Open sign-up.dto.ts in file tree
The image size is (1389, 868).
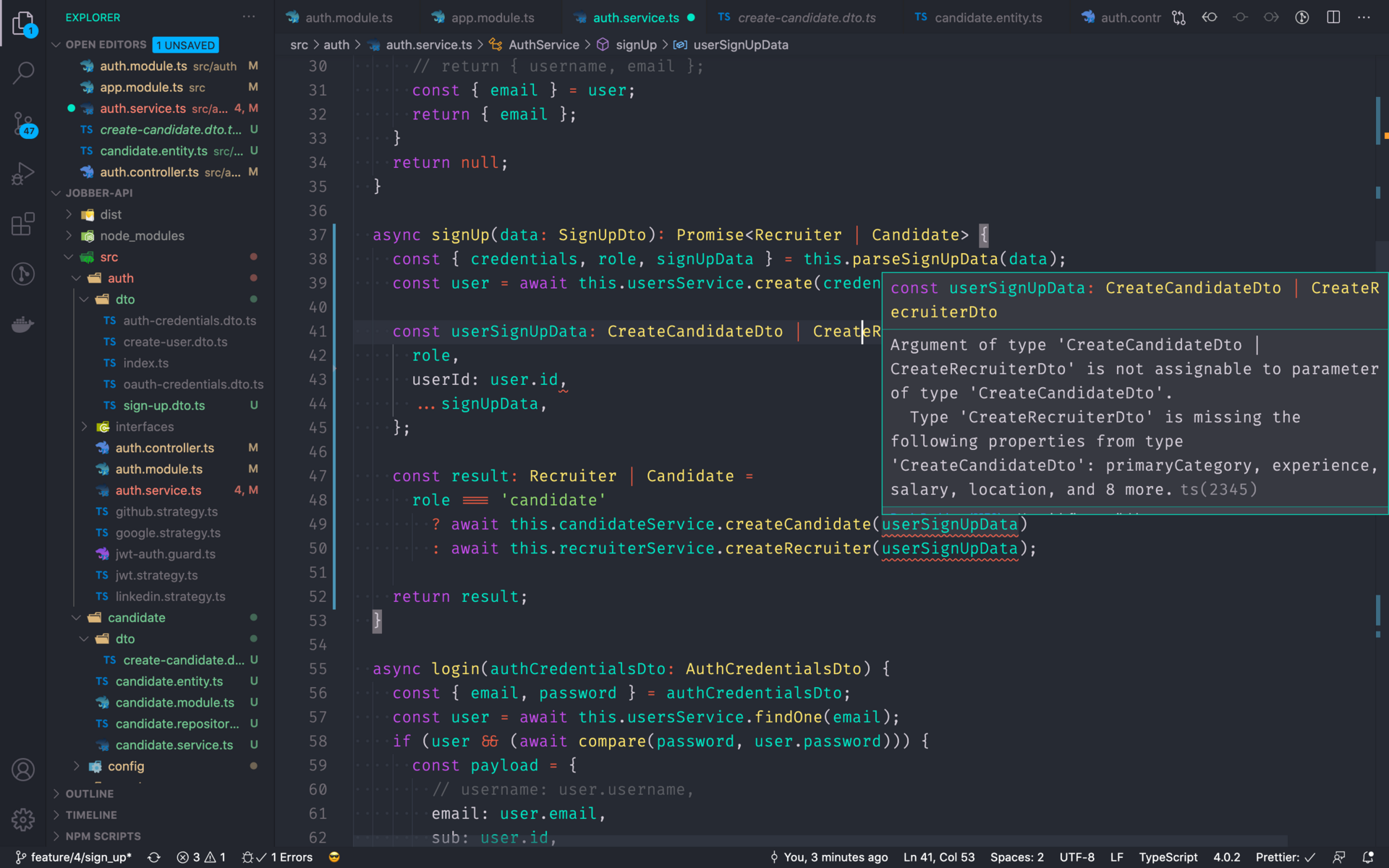coord(164,406)
